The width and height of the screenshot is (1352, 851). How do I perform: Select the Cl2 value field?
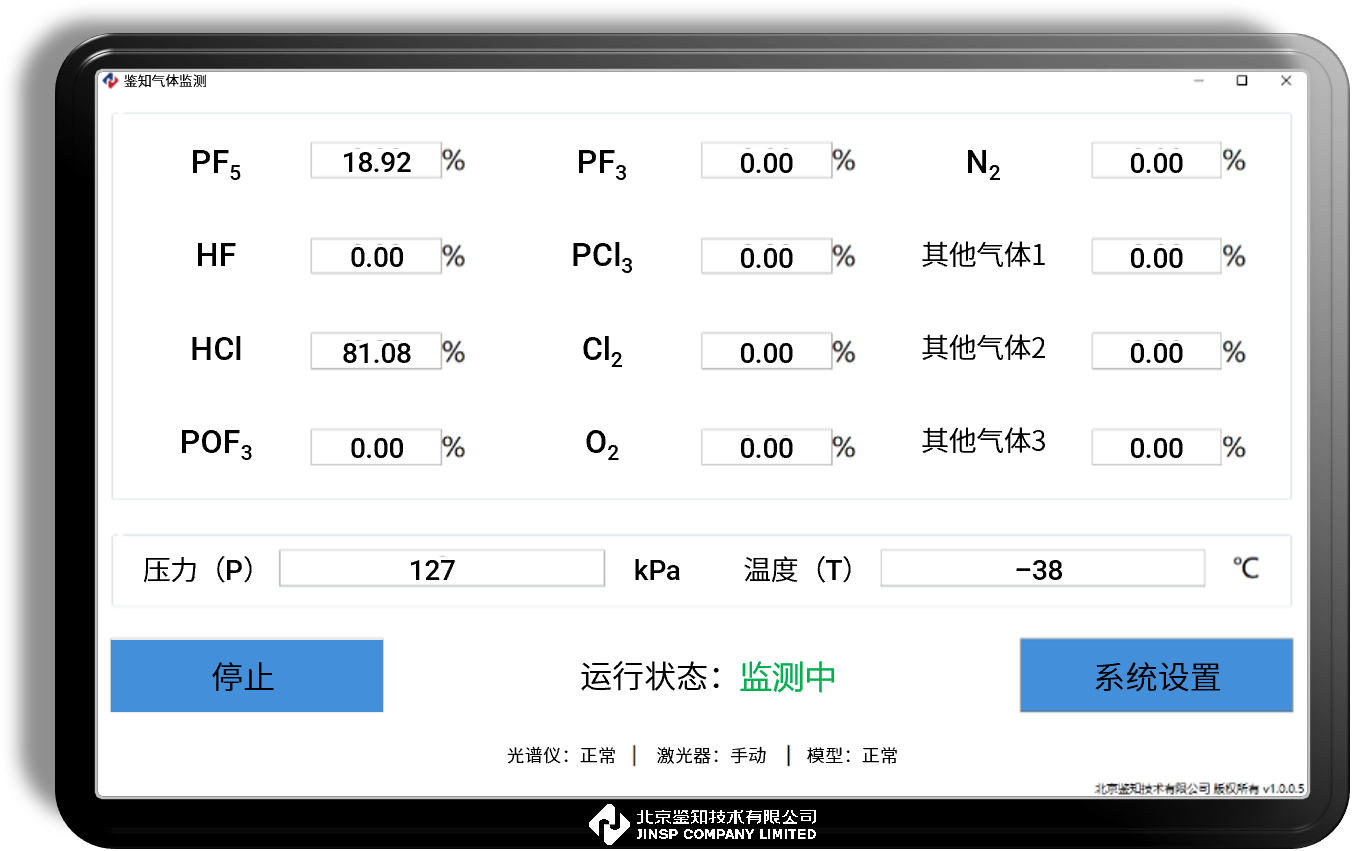pyautogui.click(x=766, y=351)
